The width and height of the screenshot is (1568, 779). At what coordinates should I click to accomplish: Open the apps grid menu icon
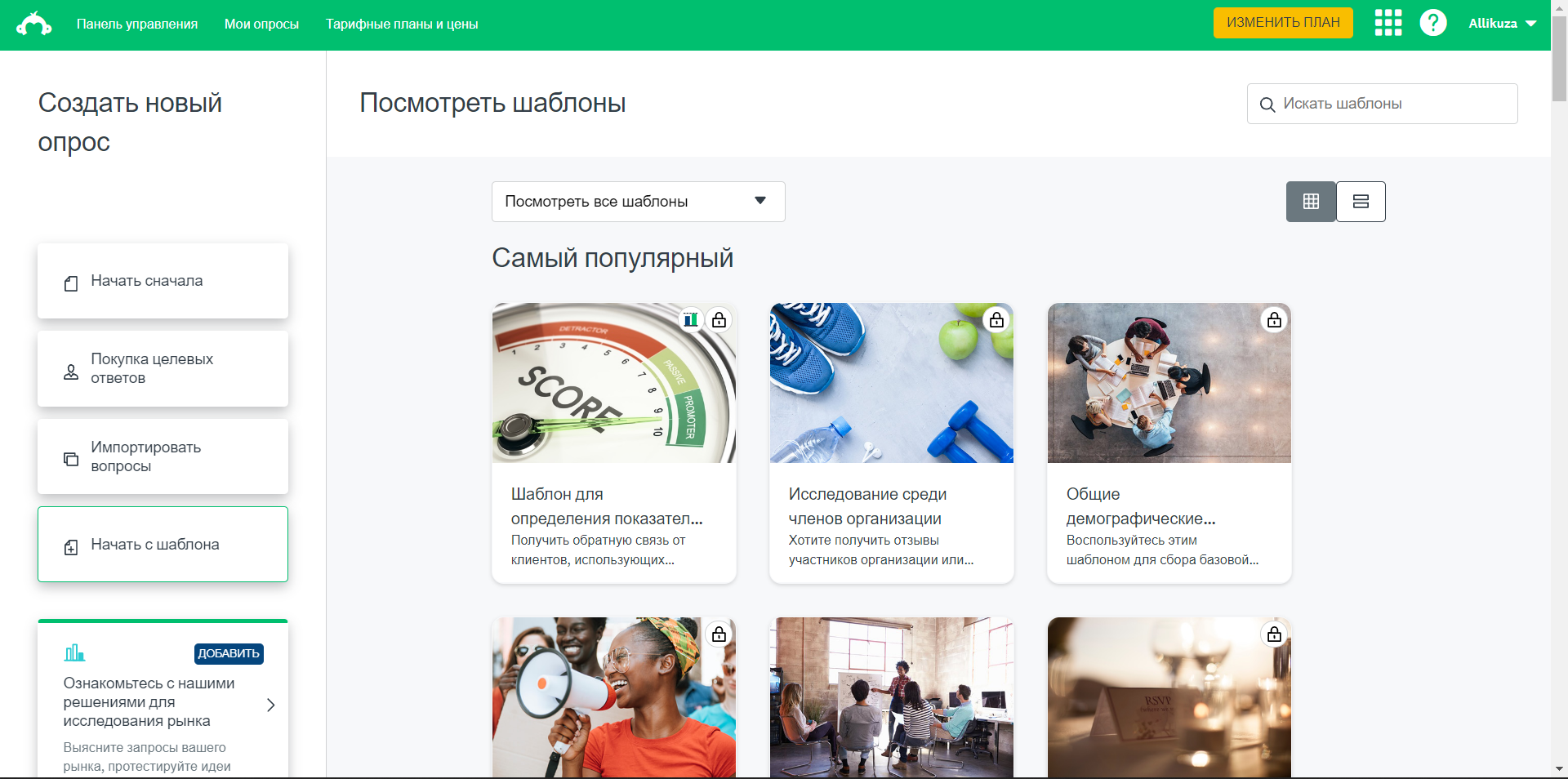point(1388,23)
